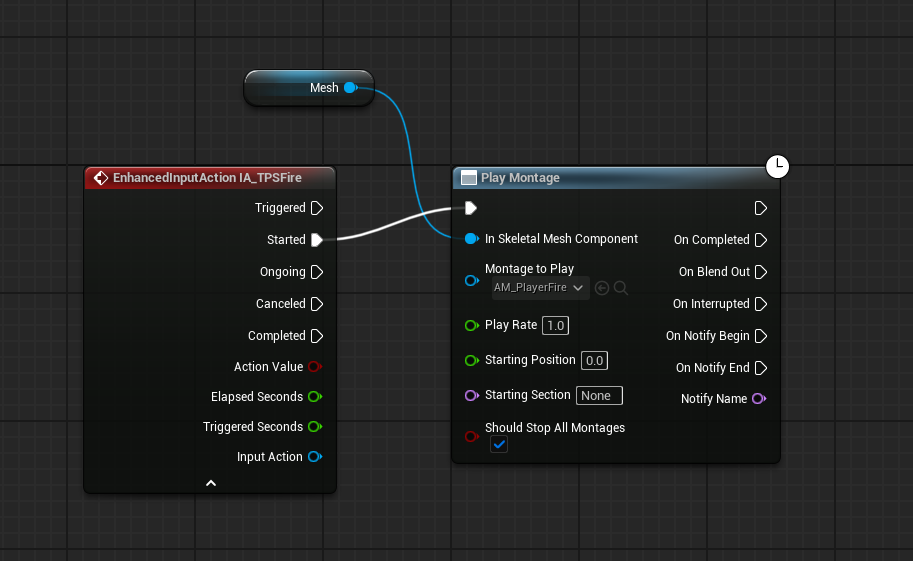Screen dimensions: 913x561
Task: Click the Started execution pin
Action: 317,240
